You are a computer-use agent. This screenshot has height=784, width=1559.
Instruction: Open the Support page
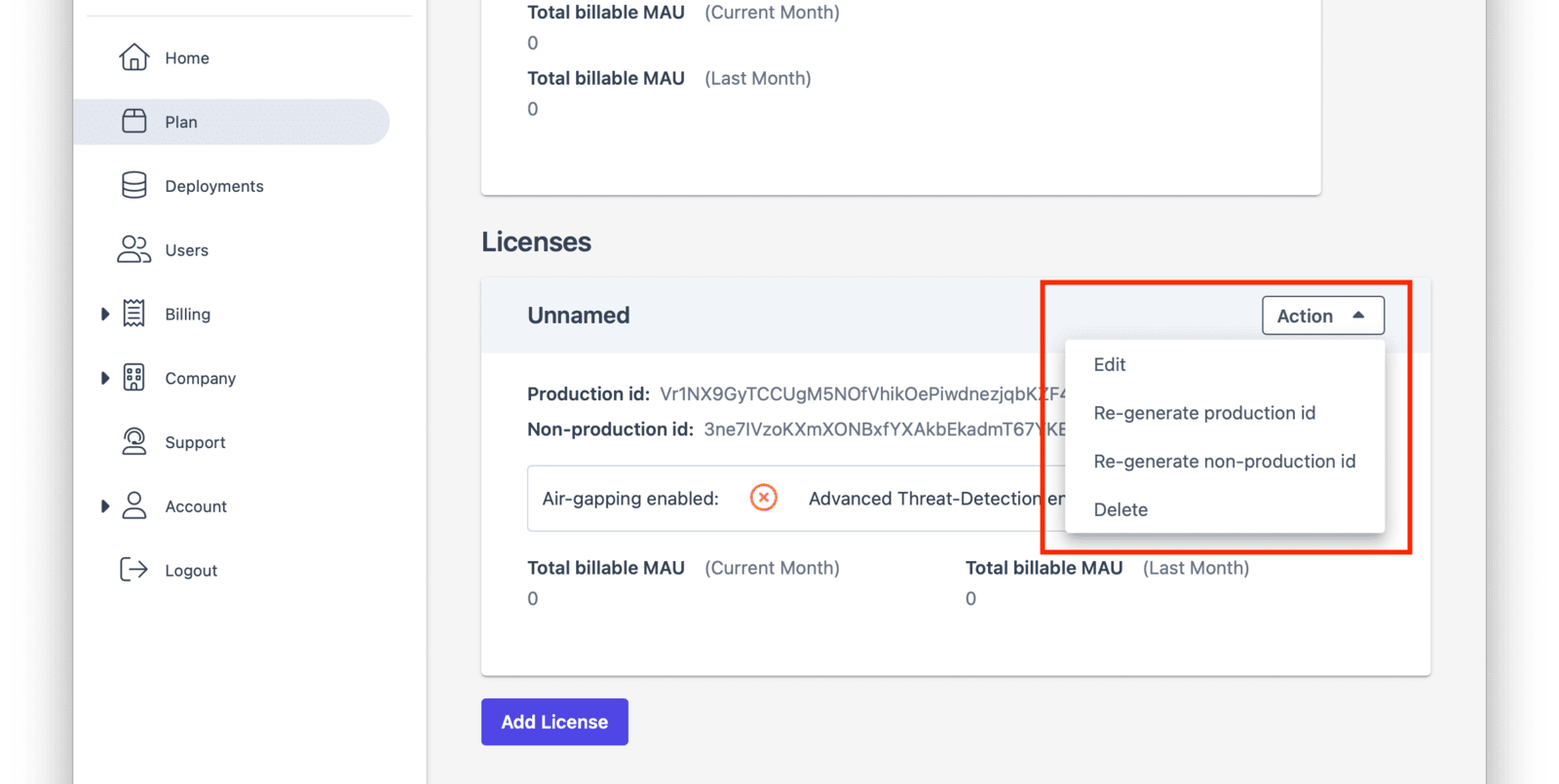(195, 442)
